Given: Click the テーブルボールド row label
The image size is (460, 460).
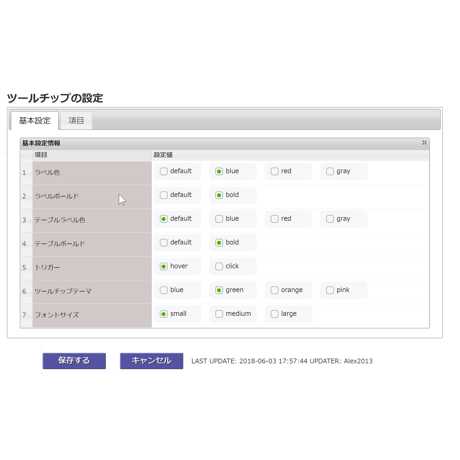Looking at the screenshot, I should [60, 244].
